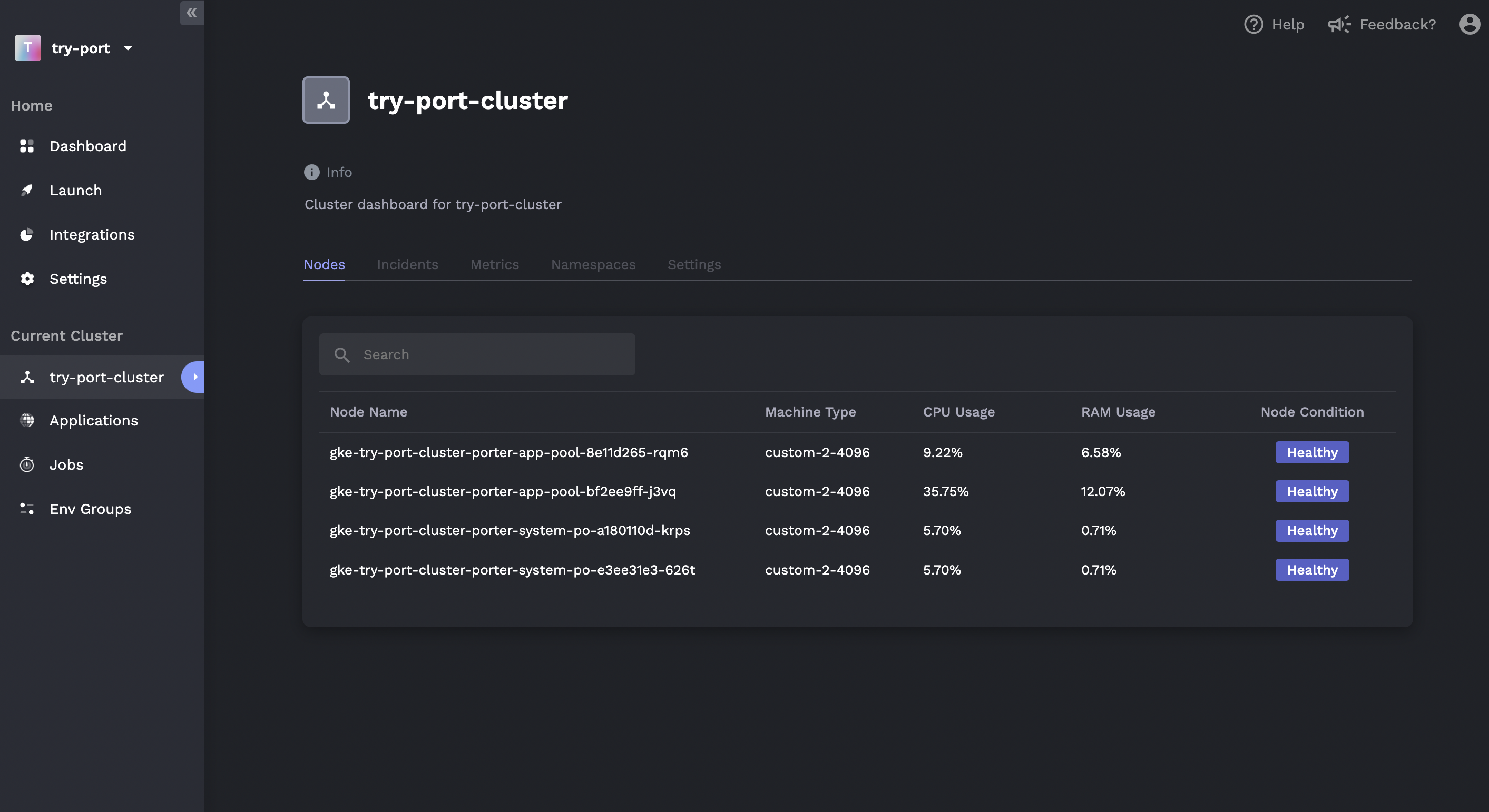Image resolution: width=1489 pixels, height=812 pixels.
Task: Click the 12.07% RAM usage value
Action: tap(1103, 491)
